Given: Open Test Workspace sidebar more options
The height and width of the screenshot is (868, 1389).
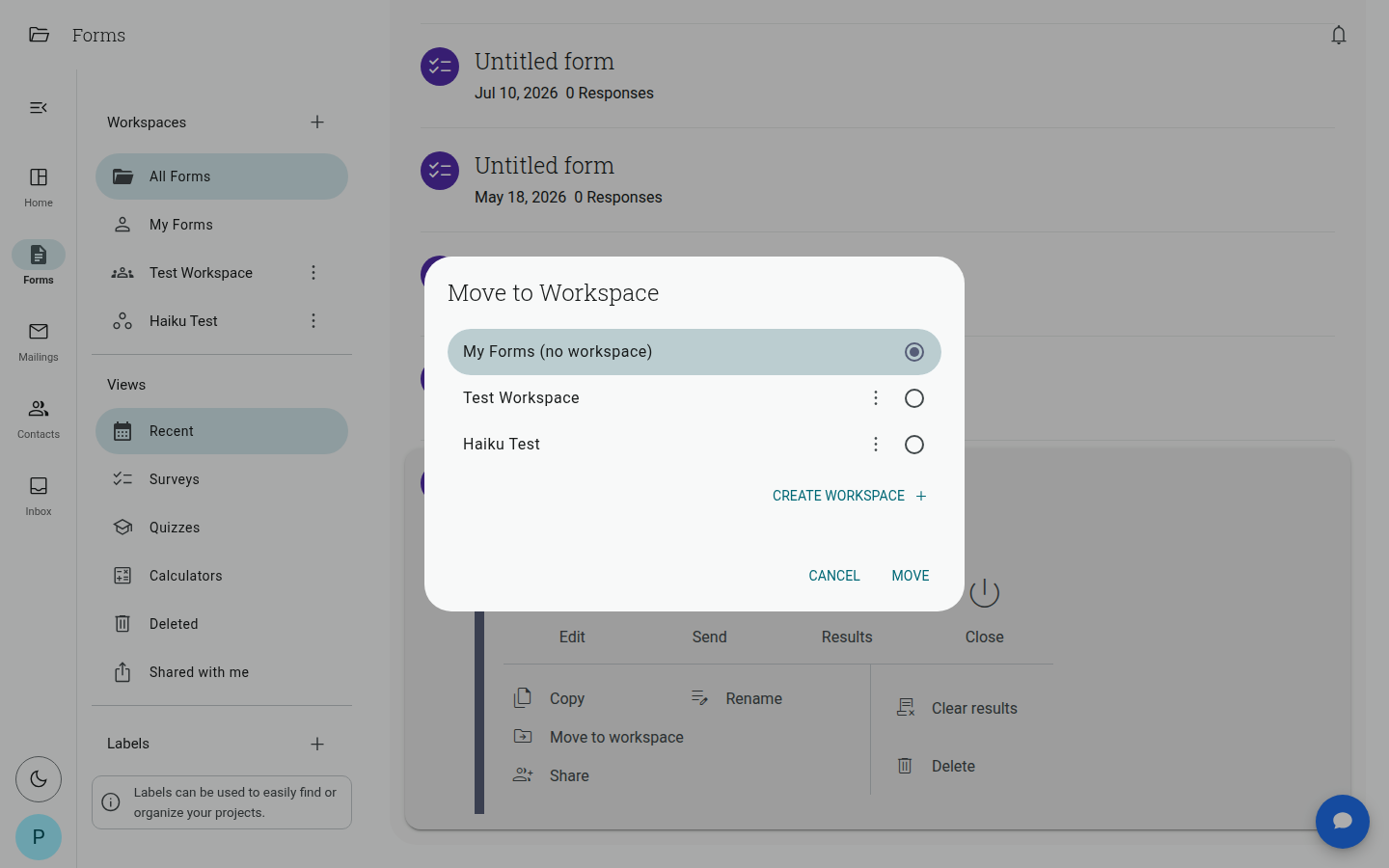Looking at the screenshot, I should [313, 273].
